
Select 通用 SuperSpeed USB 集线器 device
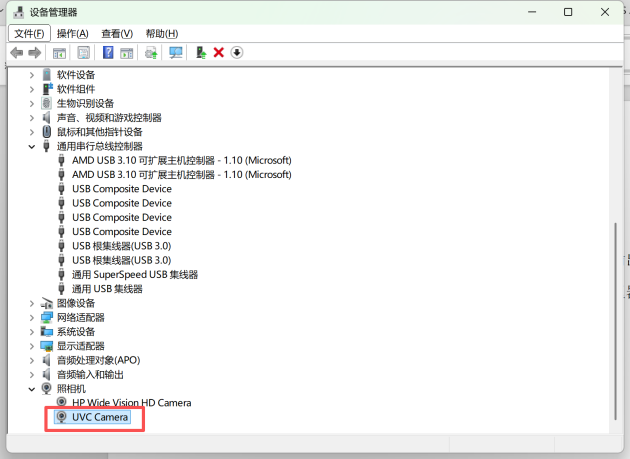[x=135, y=275]
